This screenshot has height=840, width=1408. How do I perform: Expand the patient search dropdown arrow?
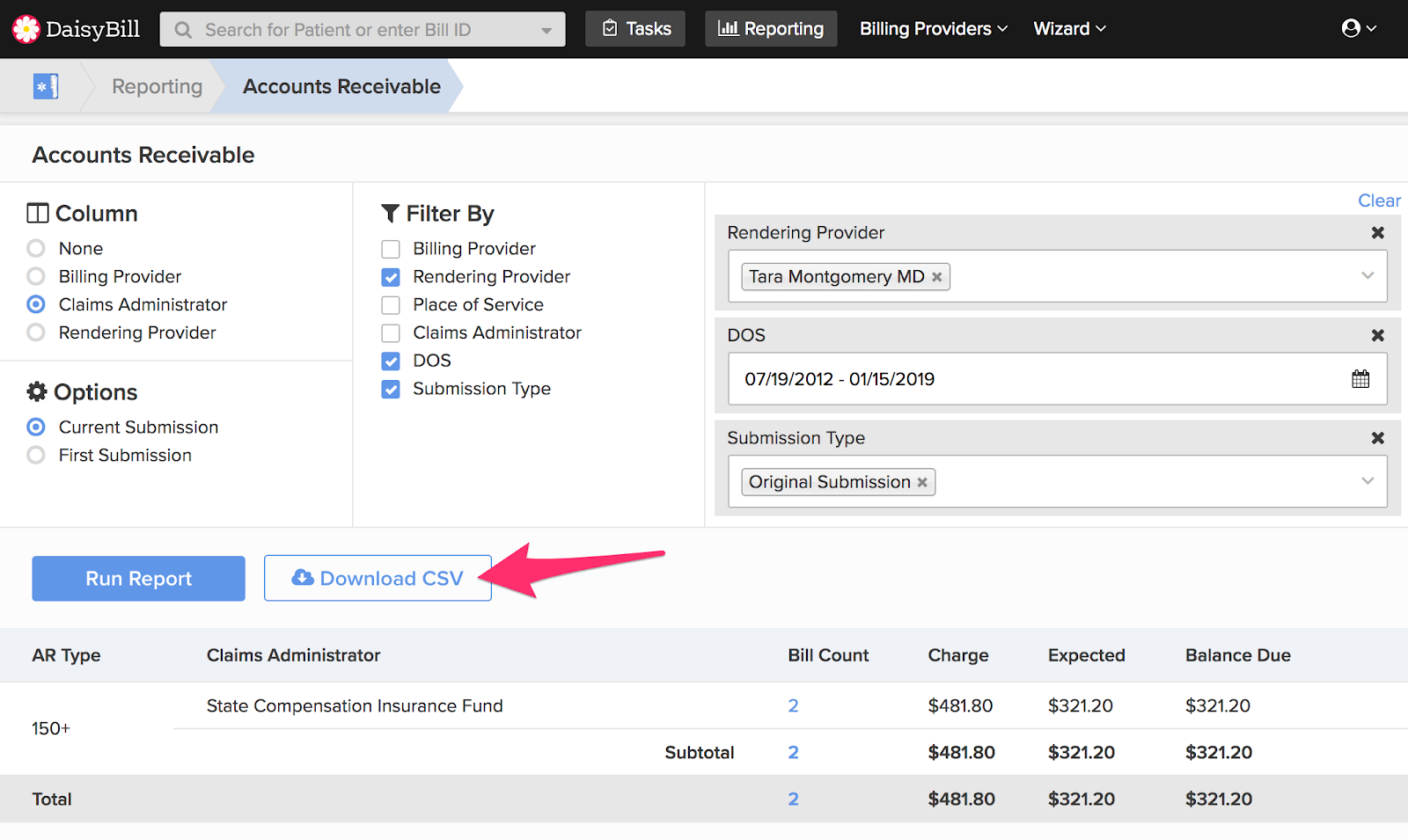point(546,31)
